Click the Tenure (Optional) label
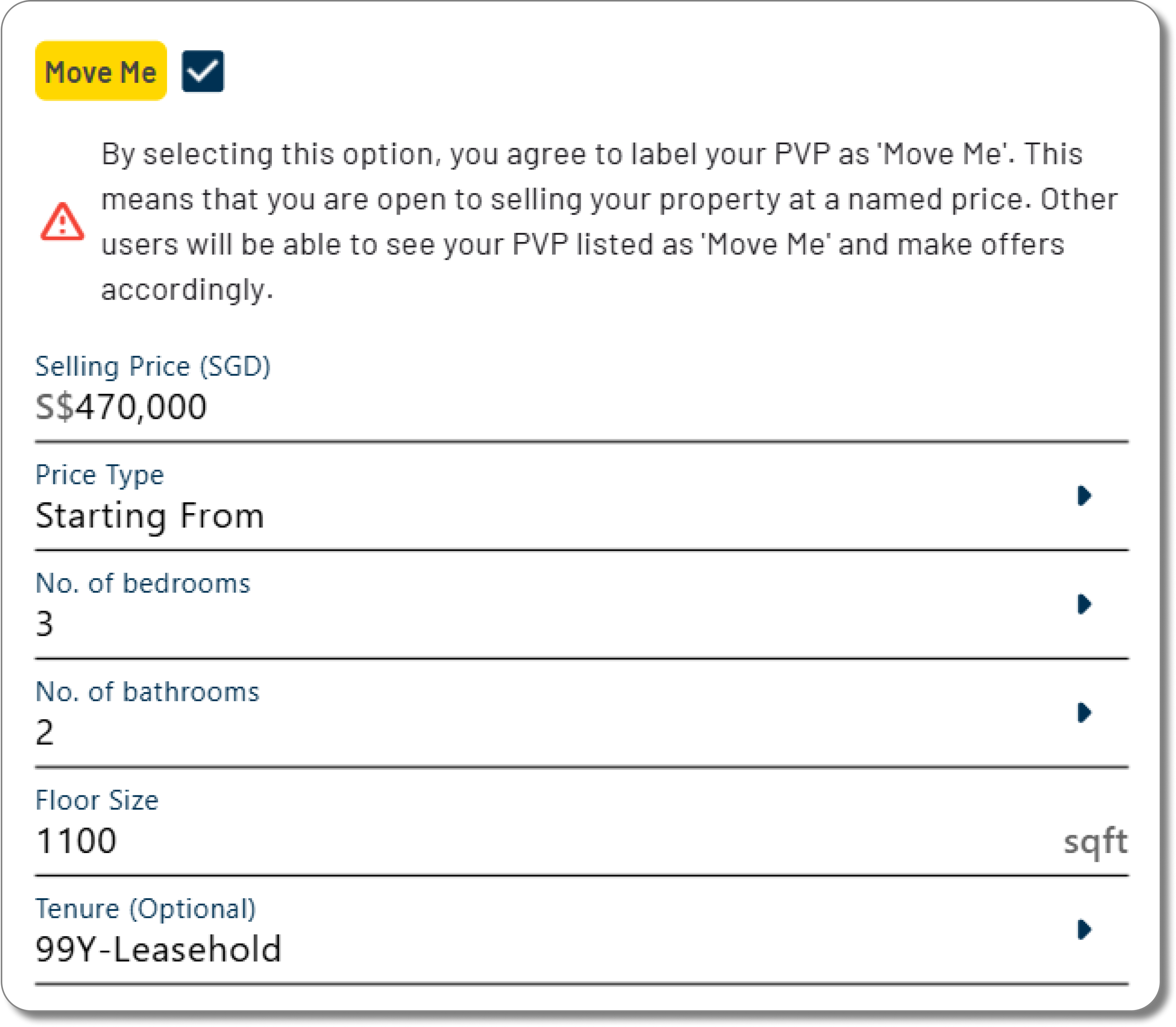Image resolution: width=1176 pixels, height=1027 pixels. pyautogui.click(x=145, y=910)
